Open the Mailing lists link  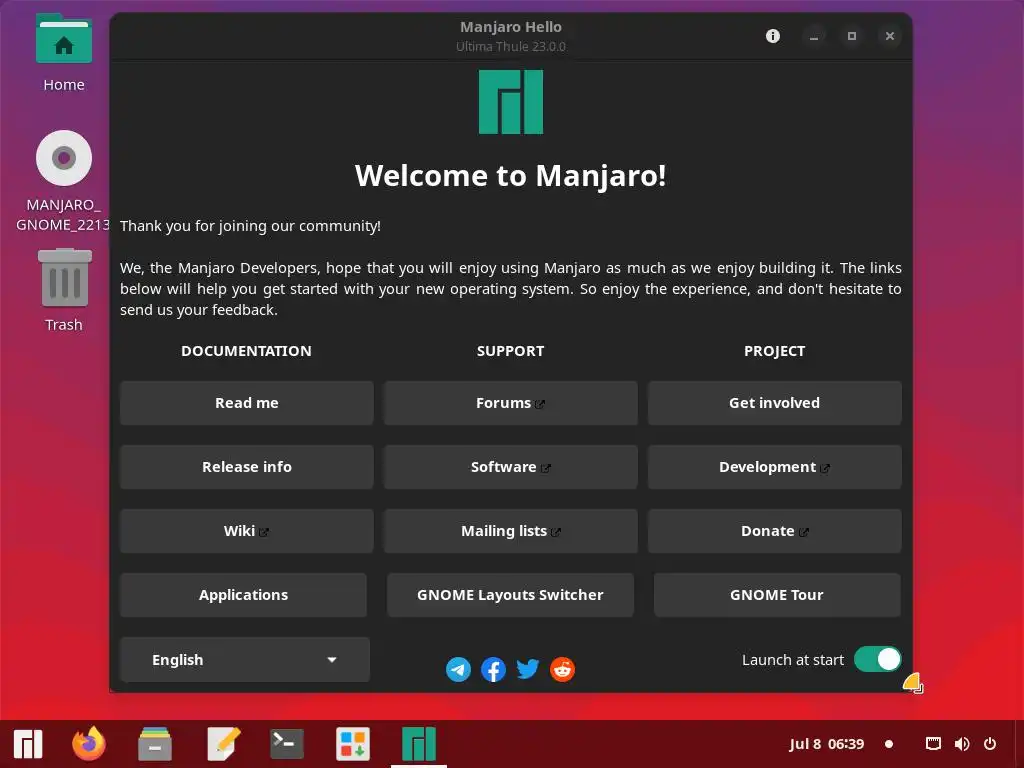tap(511, 531)
